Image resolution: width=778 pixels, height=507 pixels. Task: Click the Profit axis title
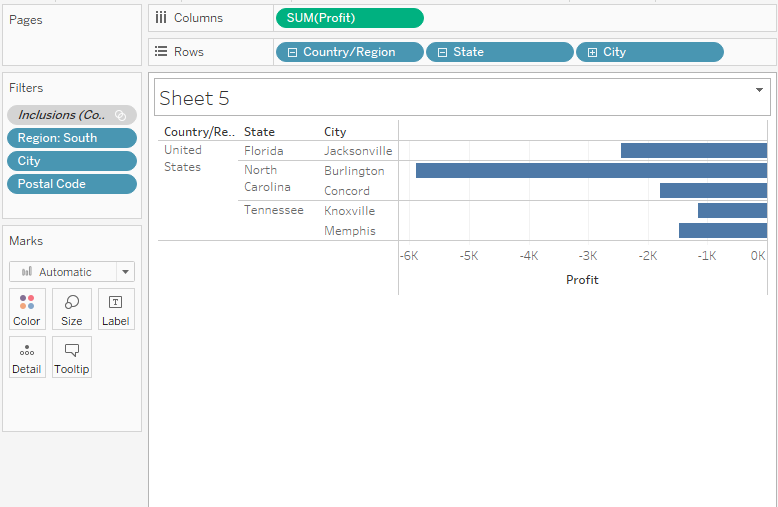[x=582, y=280]
